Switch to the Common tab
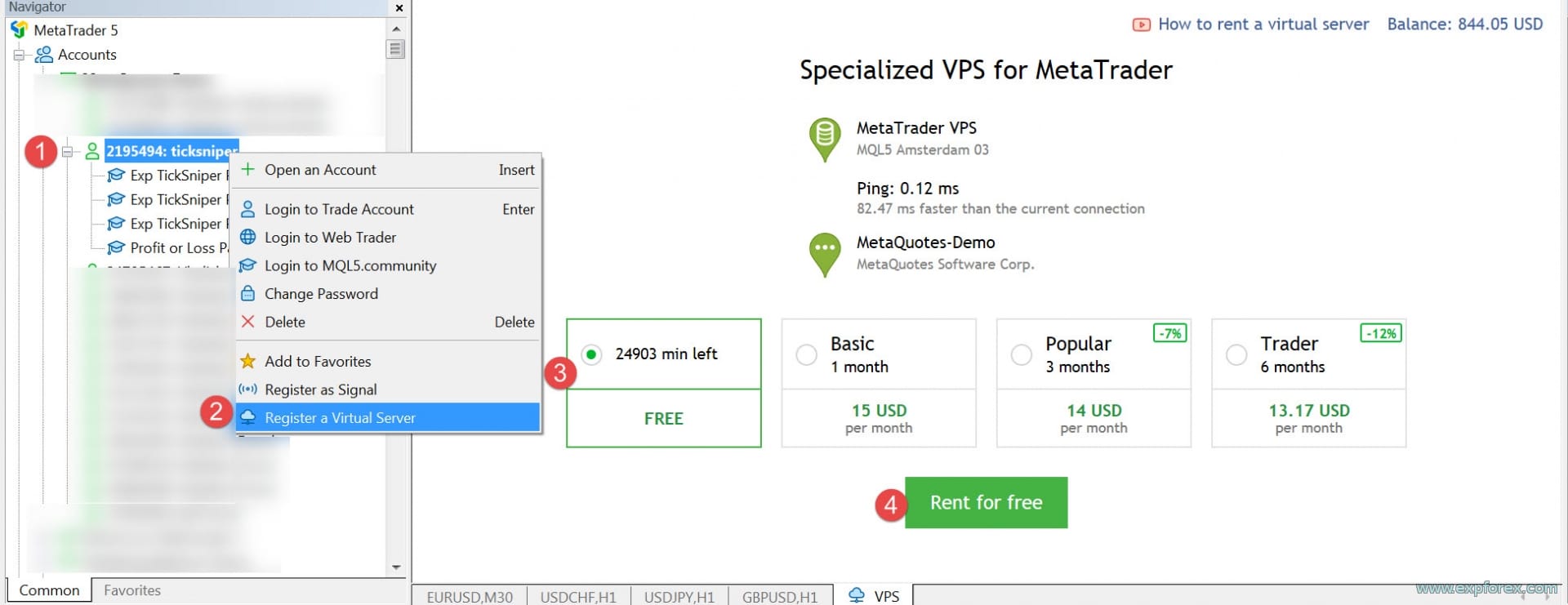1568x605 pixels. pyautogui.click(x=49, y=590)
